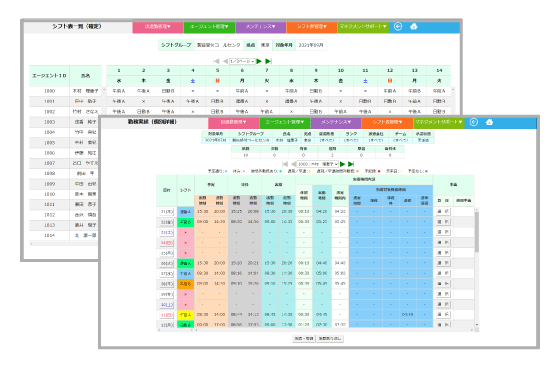Open the 1/2ページ page selector dropdown
This screenshot has width=560, height=380.
(242, 61)
